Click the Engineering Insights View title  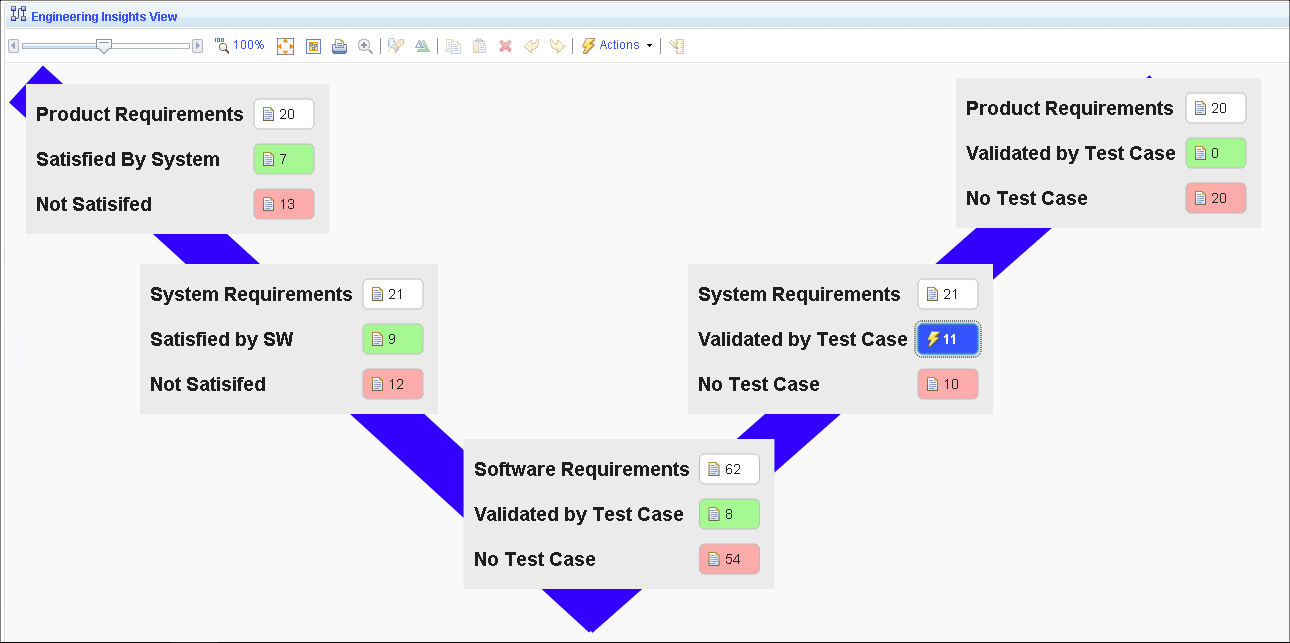[x=104, y=17]
